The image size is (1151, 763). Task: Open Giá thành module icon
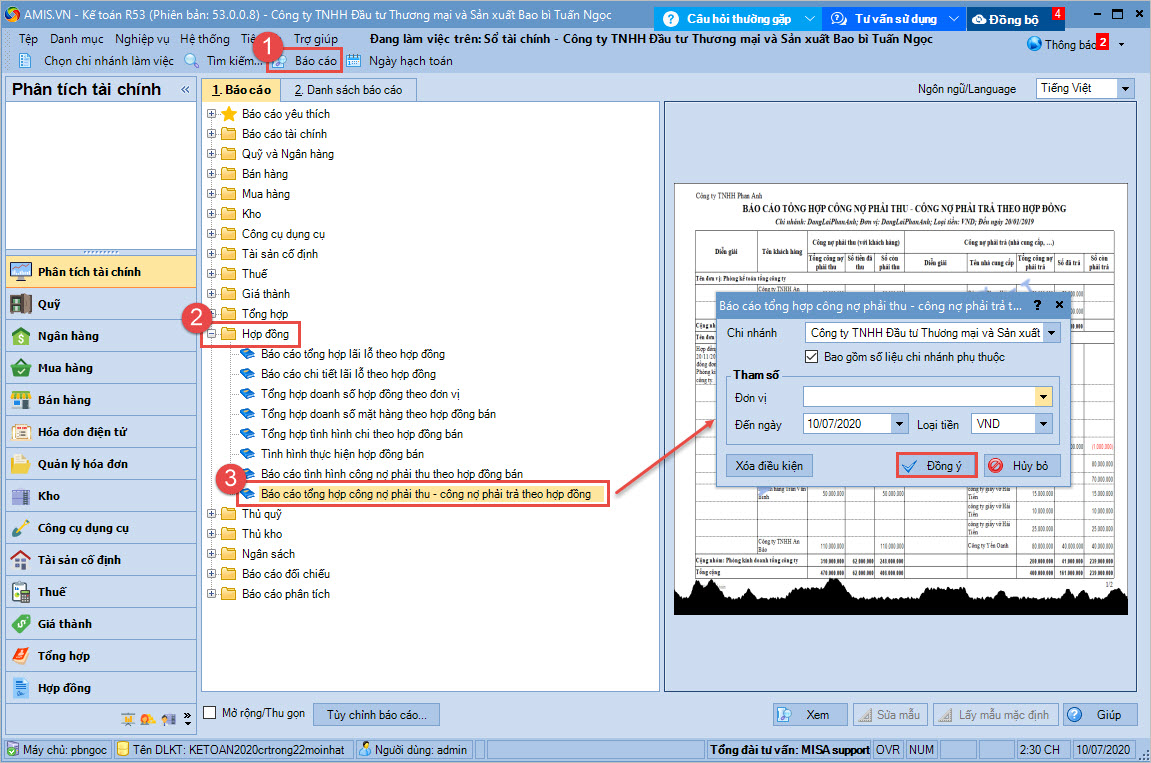(20, 624)
